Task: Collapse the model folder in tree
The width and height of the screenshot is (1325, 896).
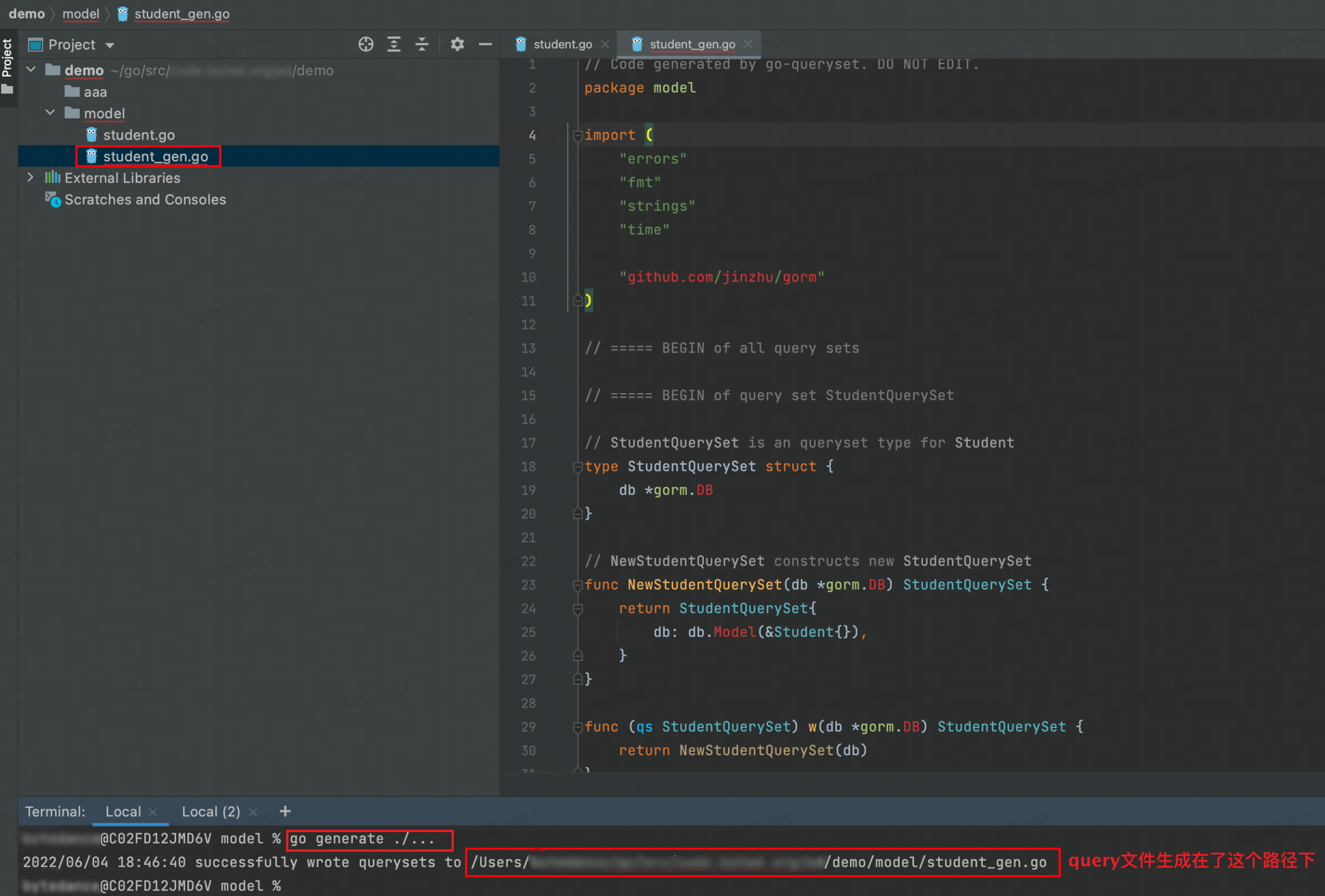Action: [50, 113]
